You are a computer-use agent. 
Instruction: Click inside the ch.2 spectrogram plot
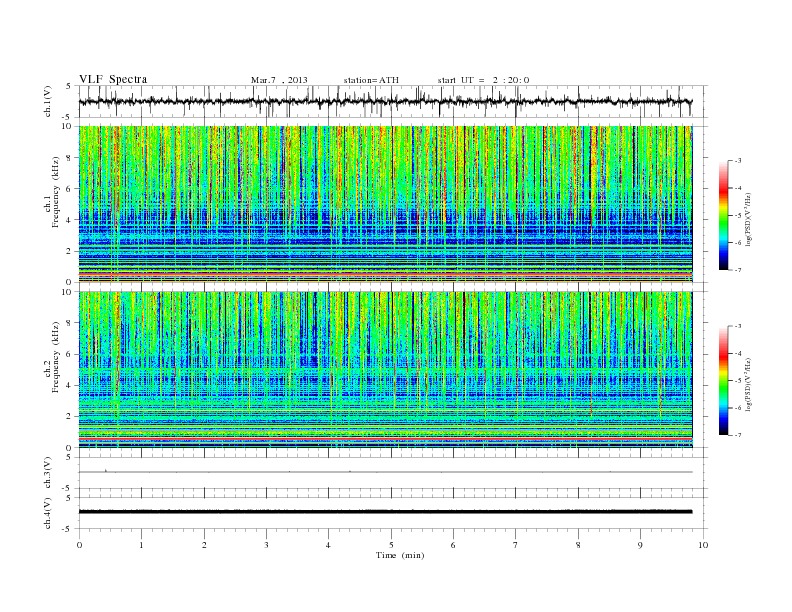[x=385, y=370]
